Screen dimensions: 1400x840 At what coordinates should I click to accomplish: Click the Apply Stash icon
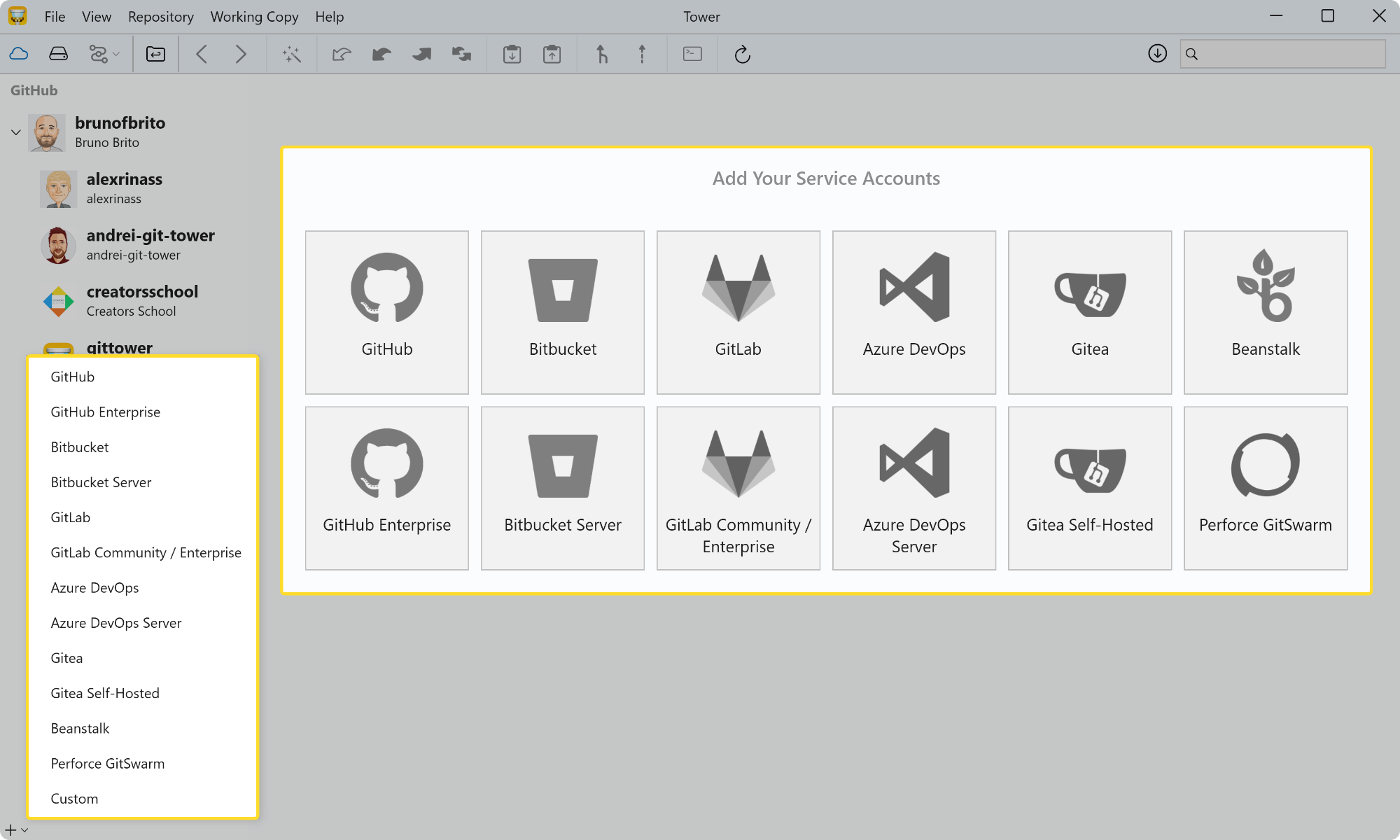click(552, 54)
